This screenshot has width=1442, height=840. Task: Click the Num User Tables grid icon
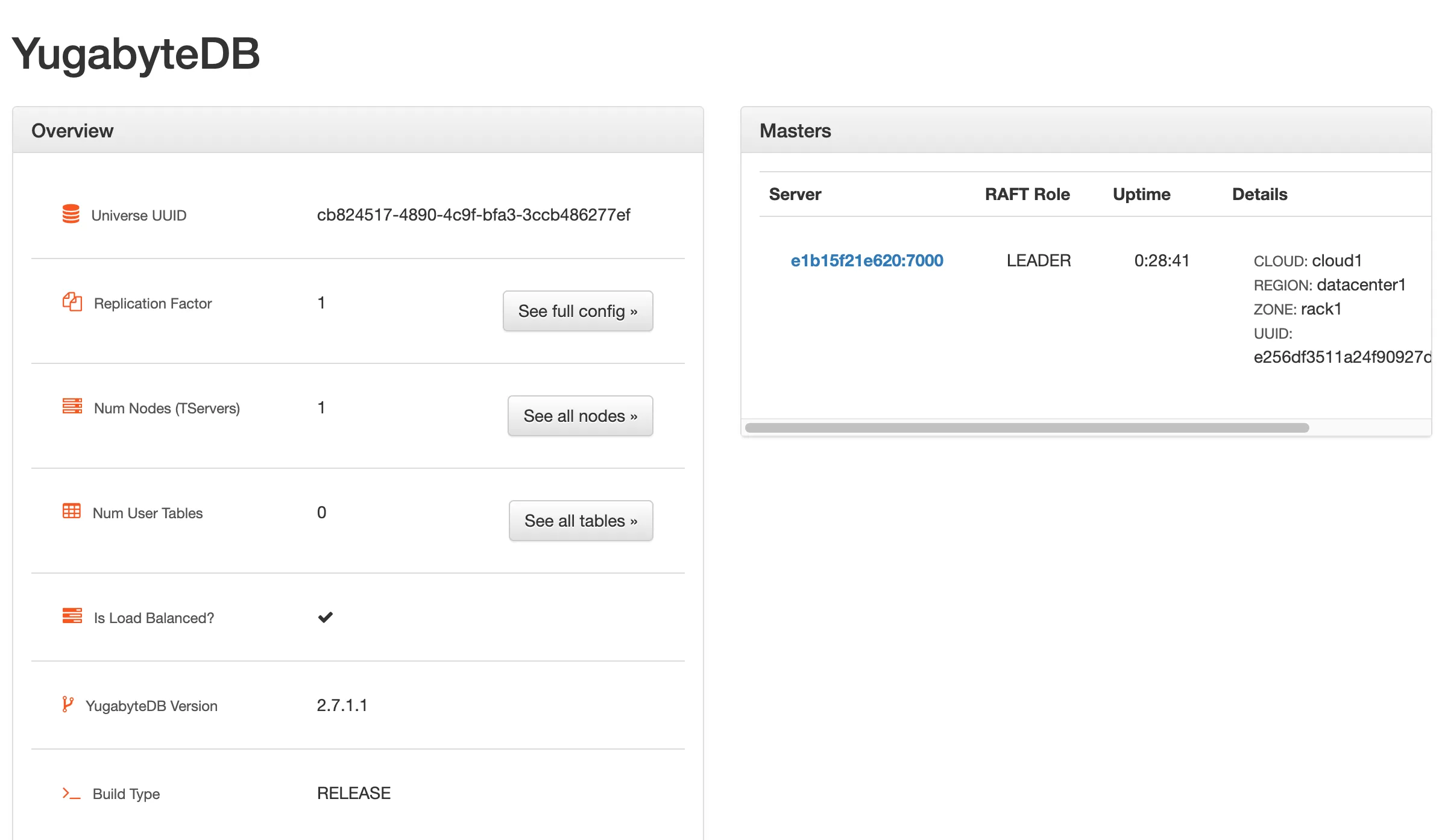(x=71, y=511)
